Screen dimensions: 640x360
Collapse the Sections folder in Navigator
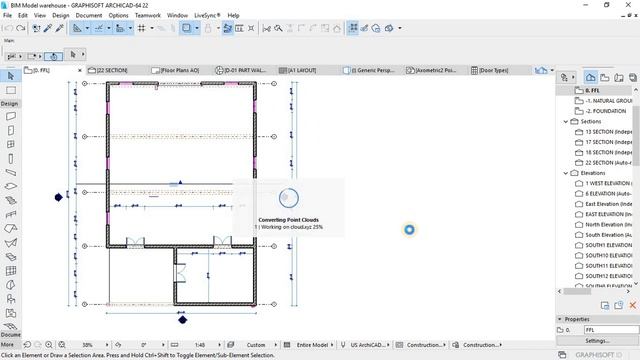click(x=566, y=122)
